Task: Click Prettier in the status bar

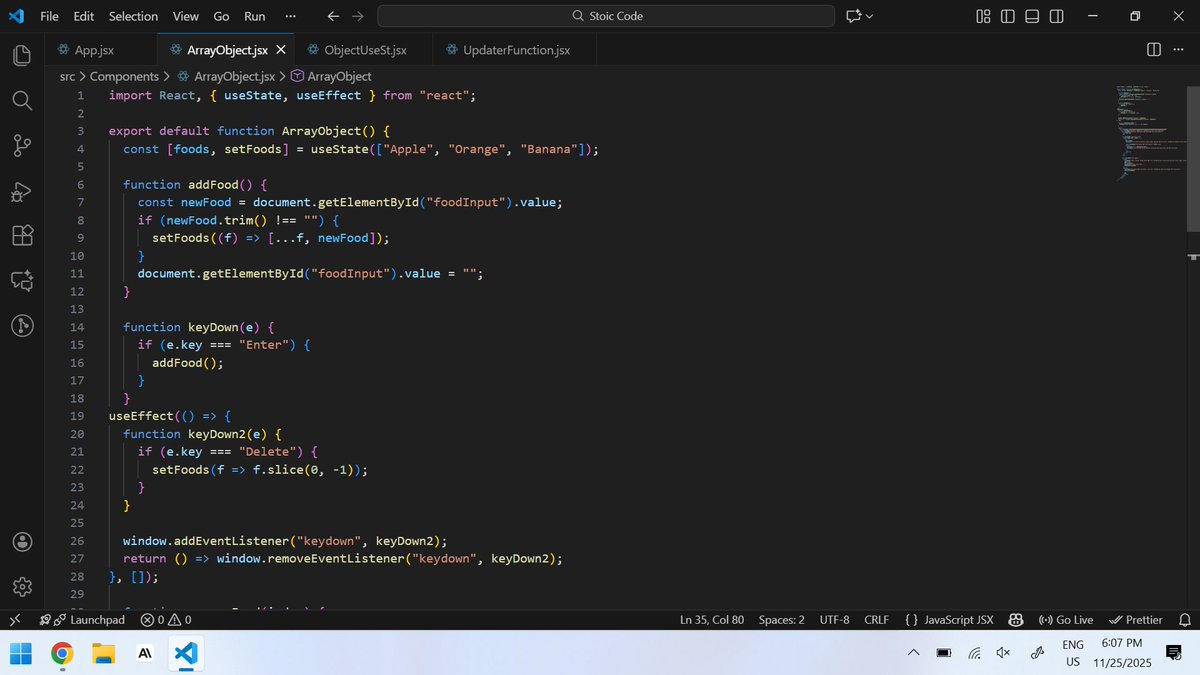Action: point(1136,620)
